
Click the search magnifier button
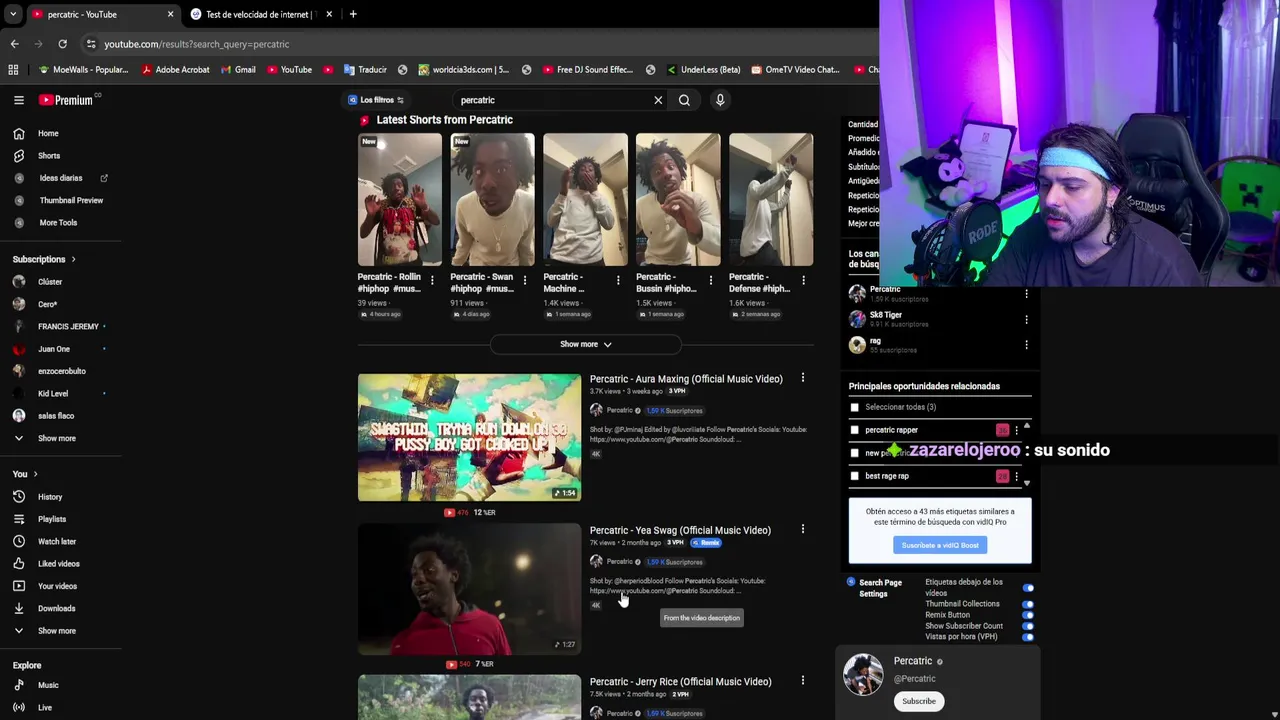point(684,100)
